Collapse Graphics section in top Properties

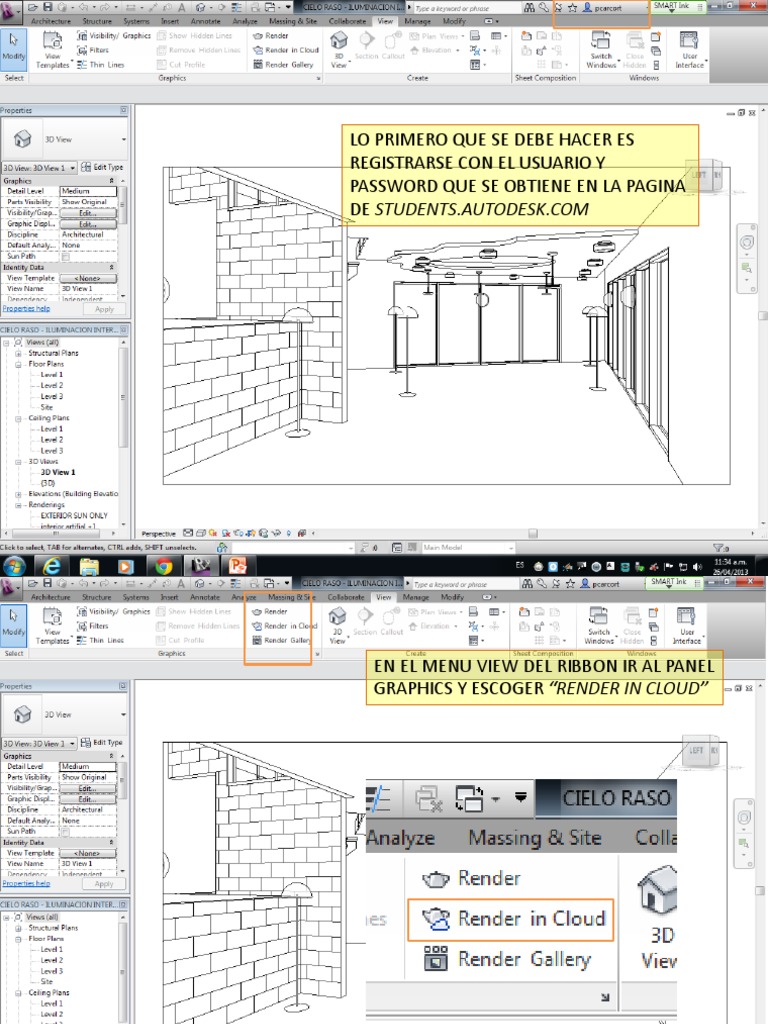pyautogui.click(x=111, y=181)
